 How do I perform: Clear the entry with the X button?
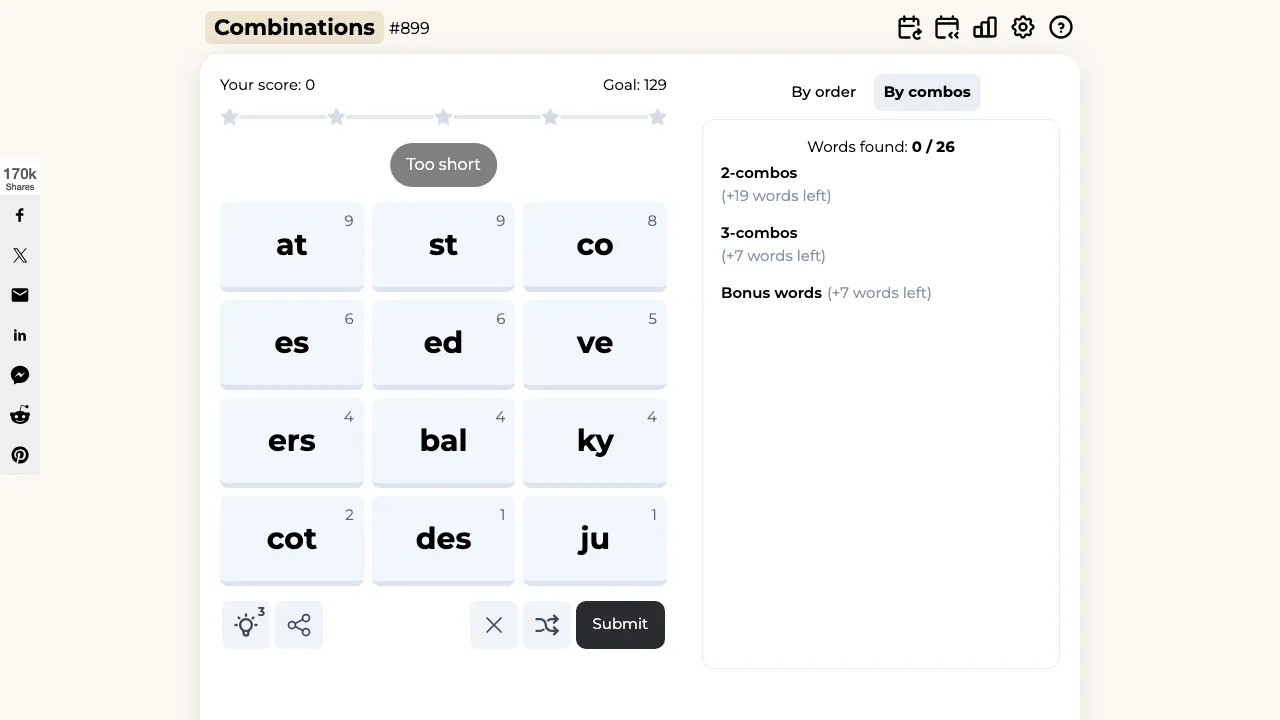click(x=494, y=625)
